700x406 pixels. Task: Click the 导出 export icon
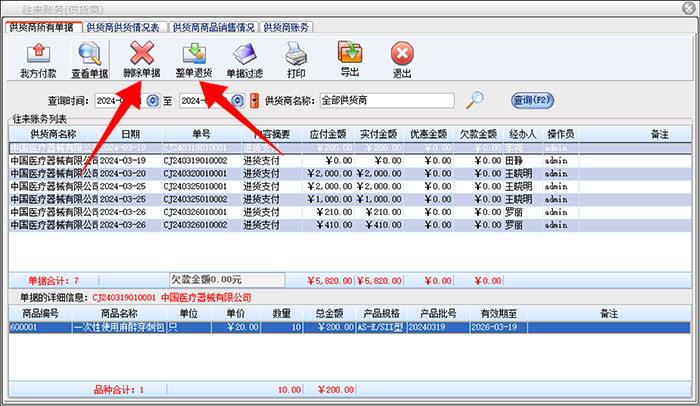point(350,58)
